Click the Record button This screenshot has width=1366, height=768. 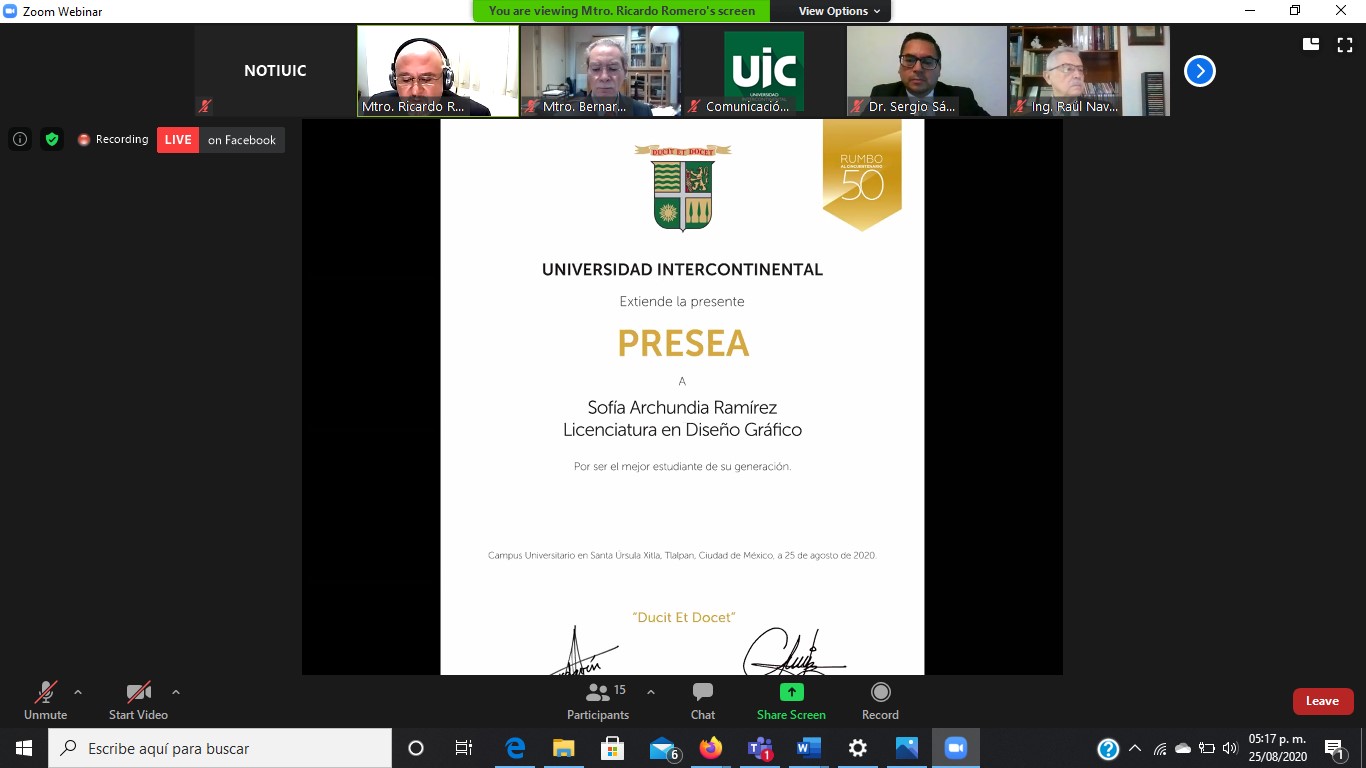[880, 700]
